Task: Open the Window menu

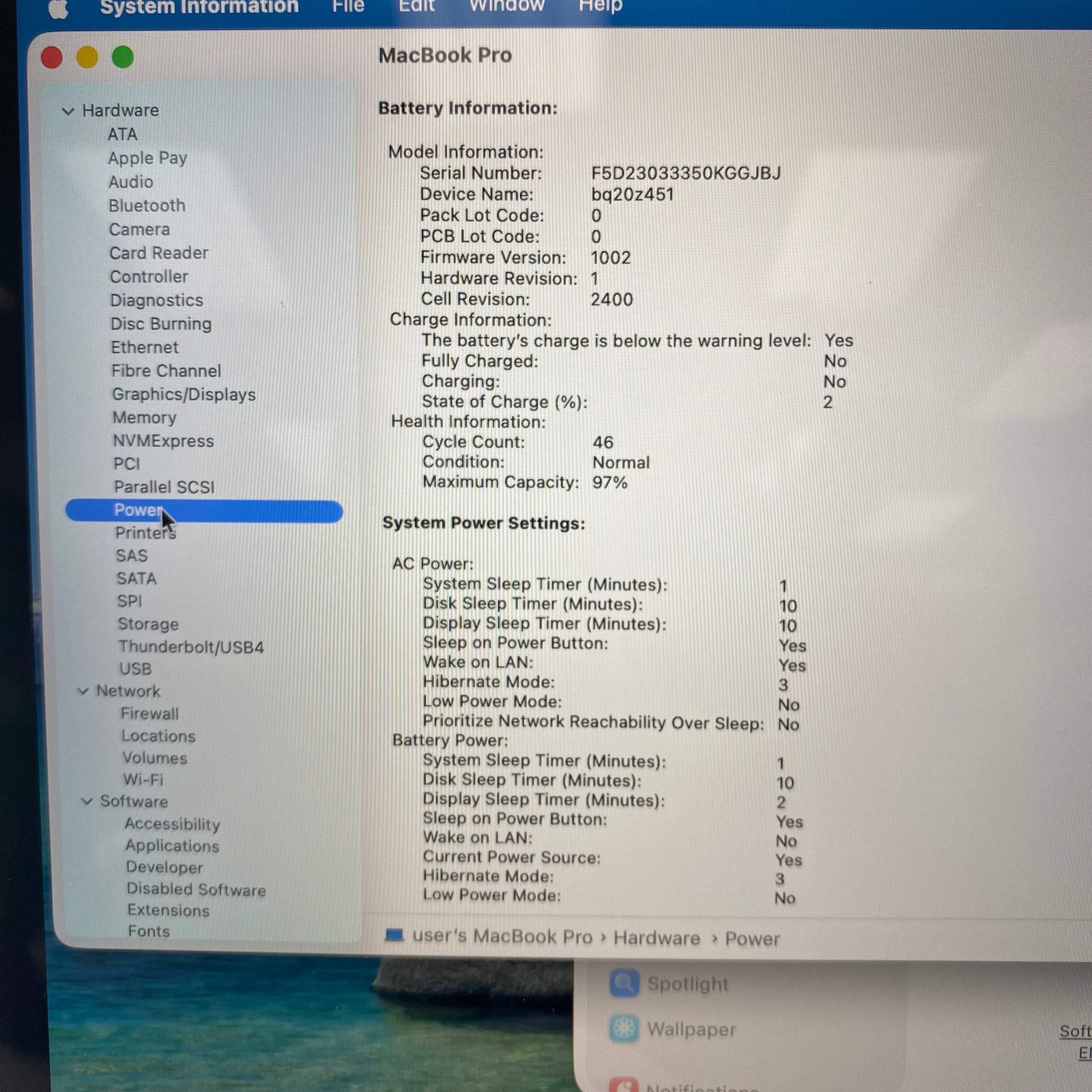Action: point(507,6)
